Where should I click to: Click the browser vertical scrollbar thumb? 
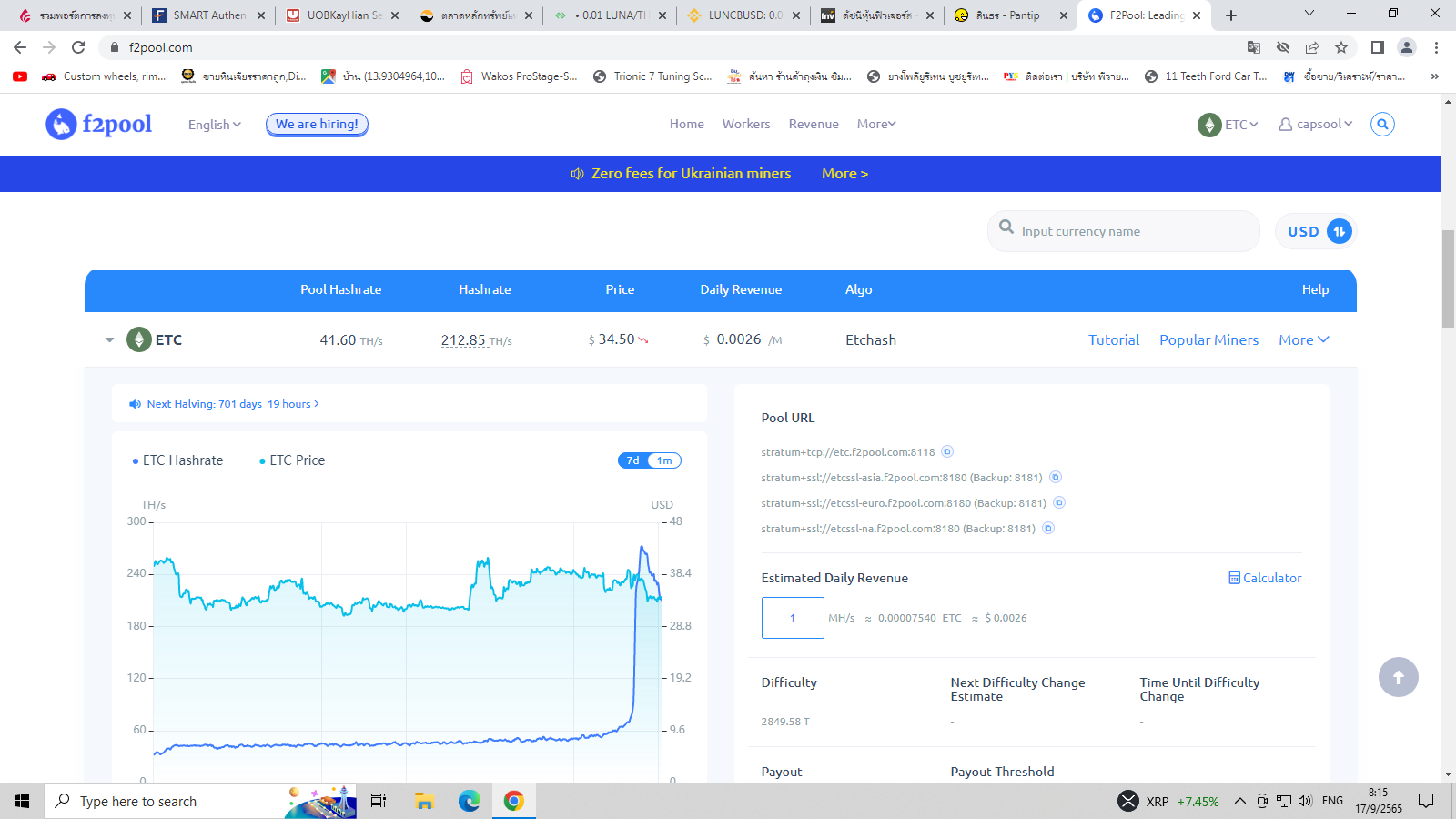pyautogui.click(x=1448, y=278)
